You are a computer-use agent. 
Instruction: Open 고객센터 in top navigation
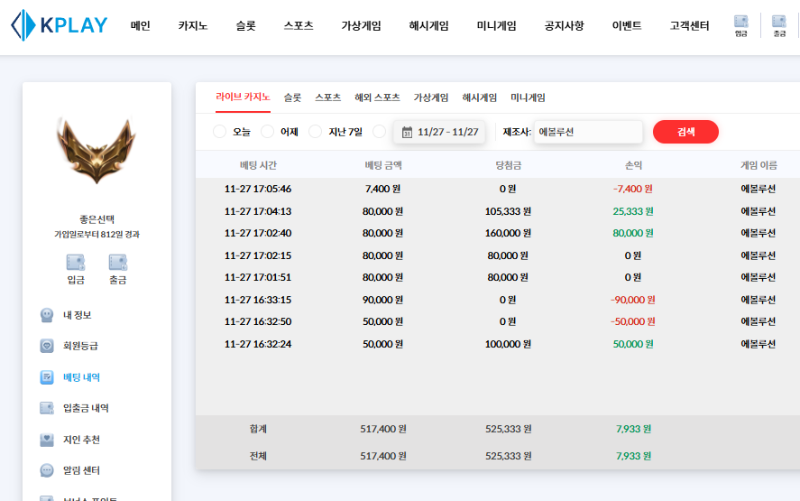point(689,26)
